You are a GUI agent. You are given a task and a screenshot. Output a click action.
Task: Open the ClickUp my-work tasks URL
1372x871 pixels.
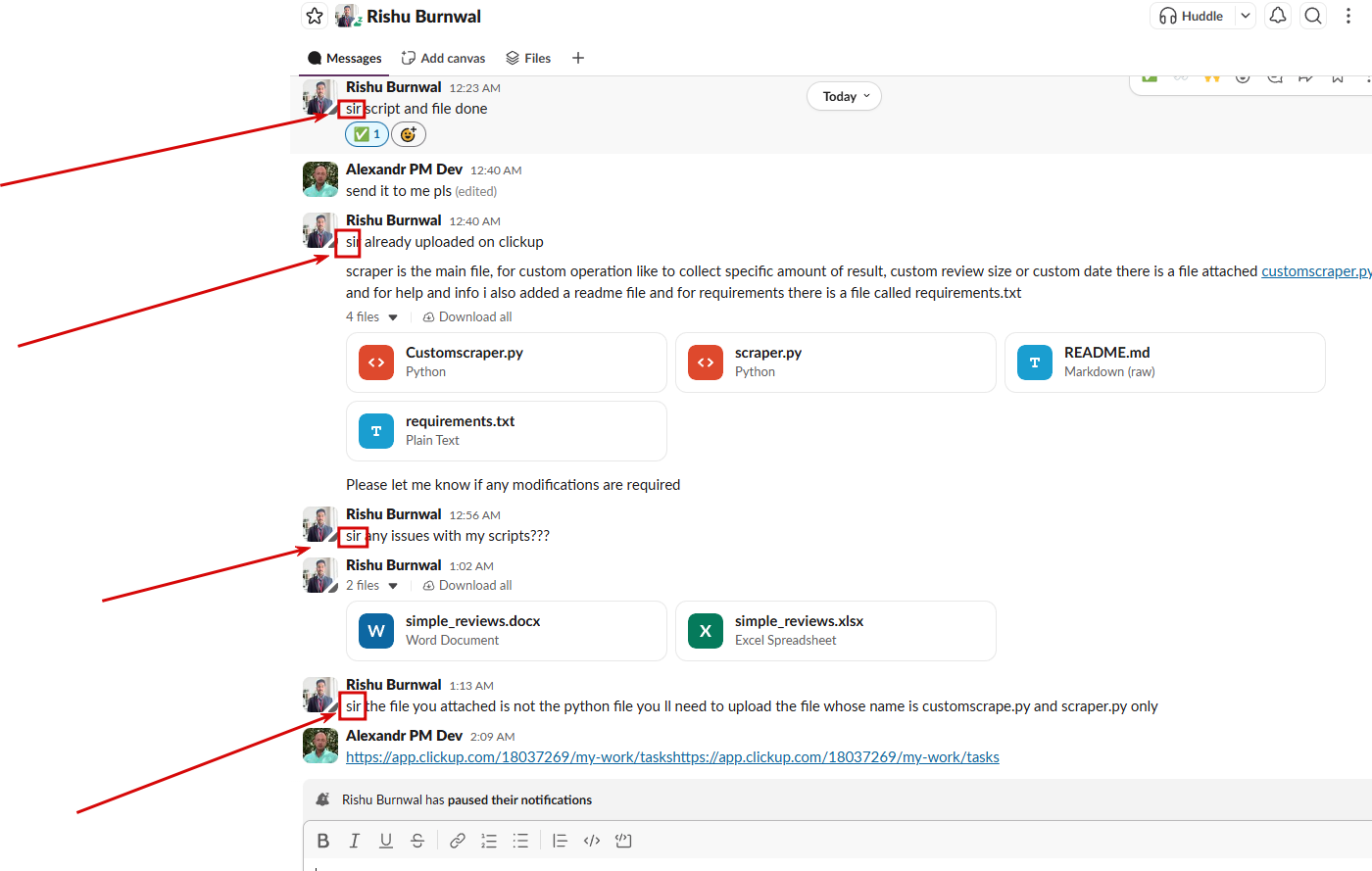(x=672, y=757)
